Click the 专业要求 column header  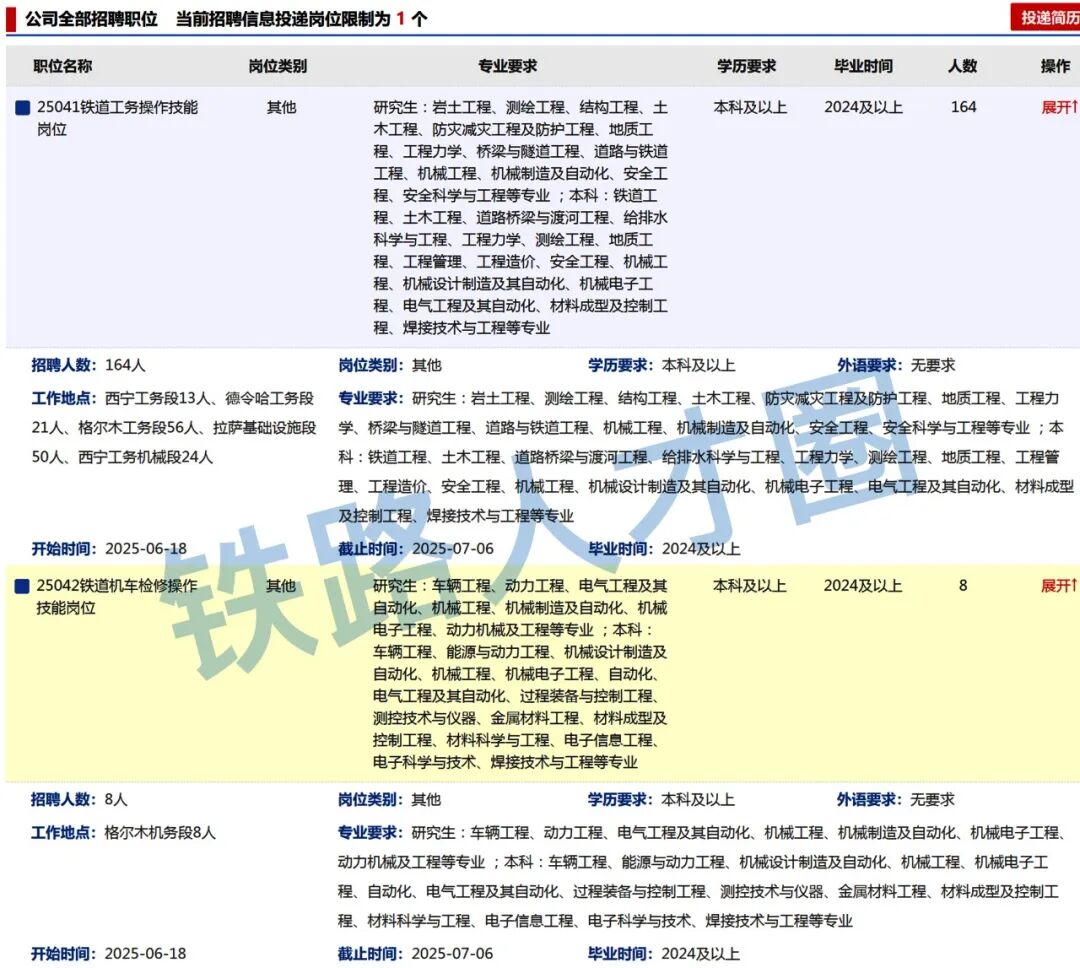(x=508, y=66)
